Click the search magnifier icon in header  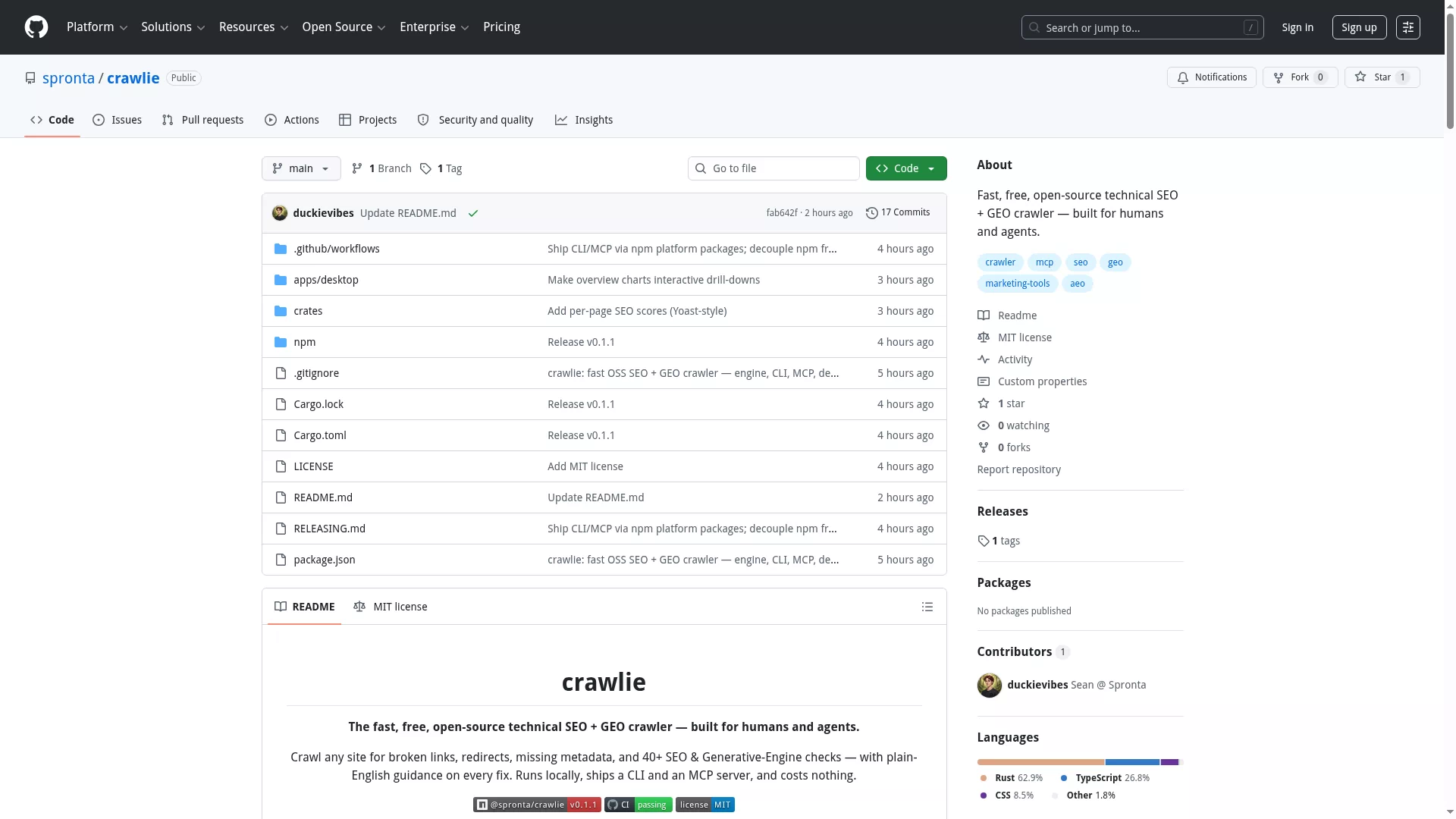coord(1034,27)
